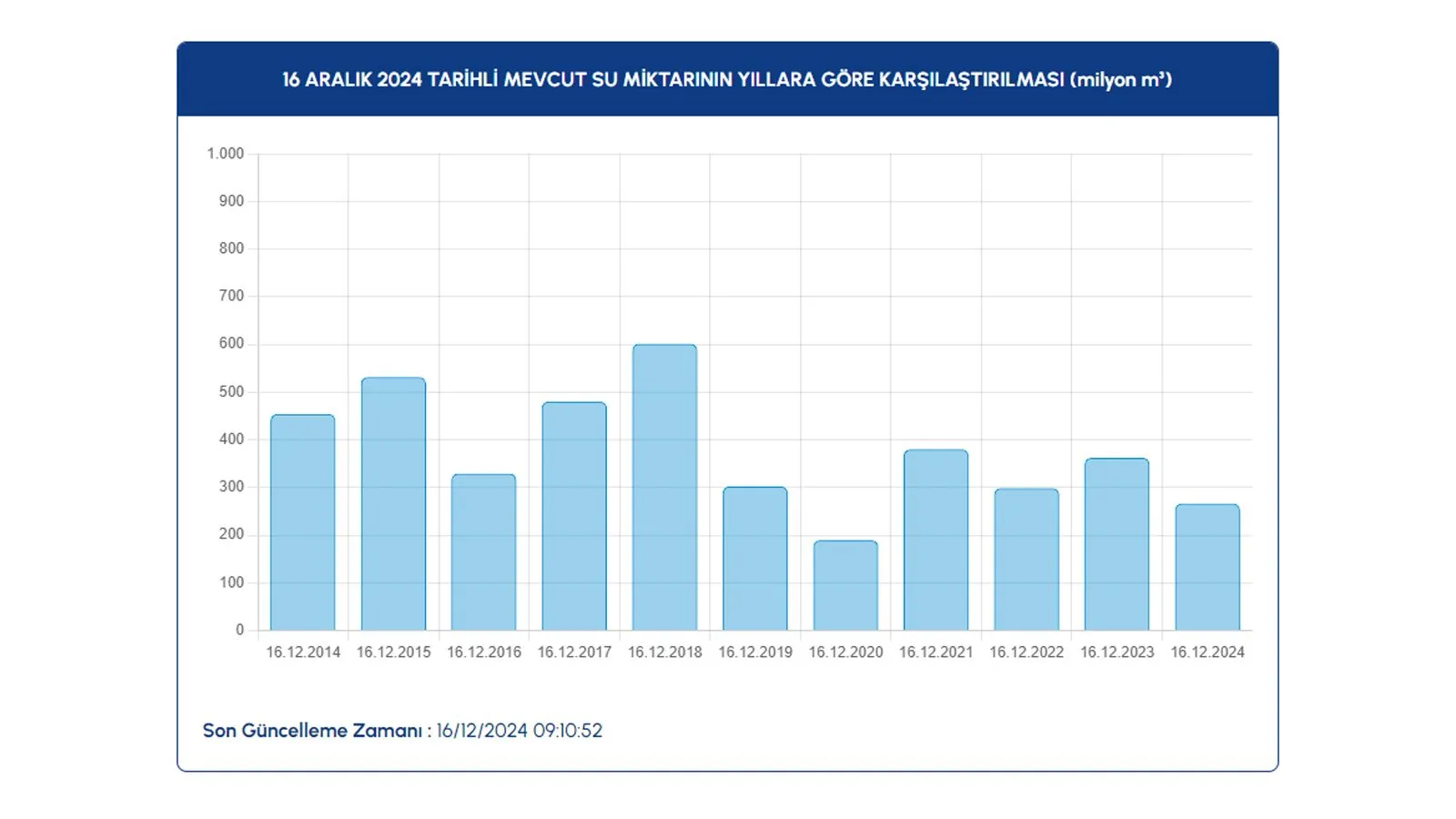
Task: Click the y-axis value 600
Action: [231, 344]
